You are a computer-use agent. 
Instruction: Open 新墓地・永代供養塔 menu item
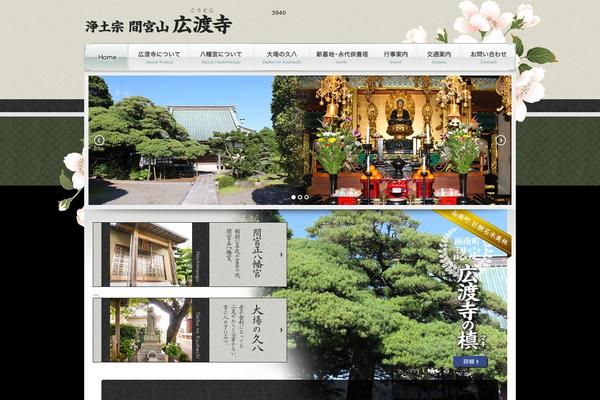click(342, 57)
